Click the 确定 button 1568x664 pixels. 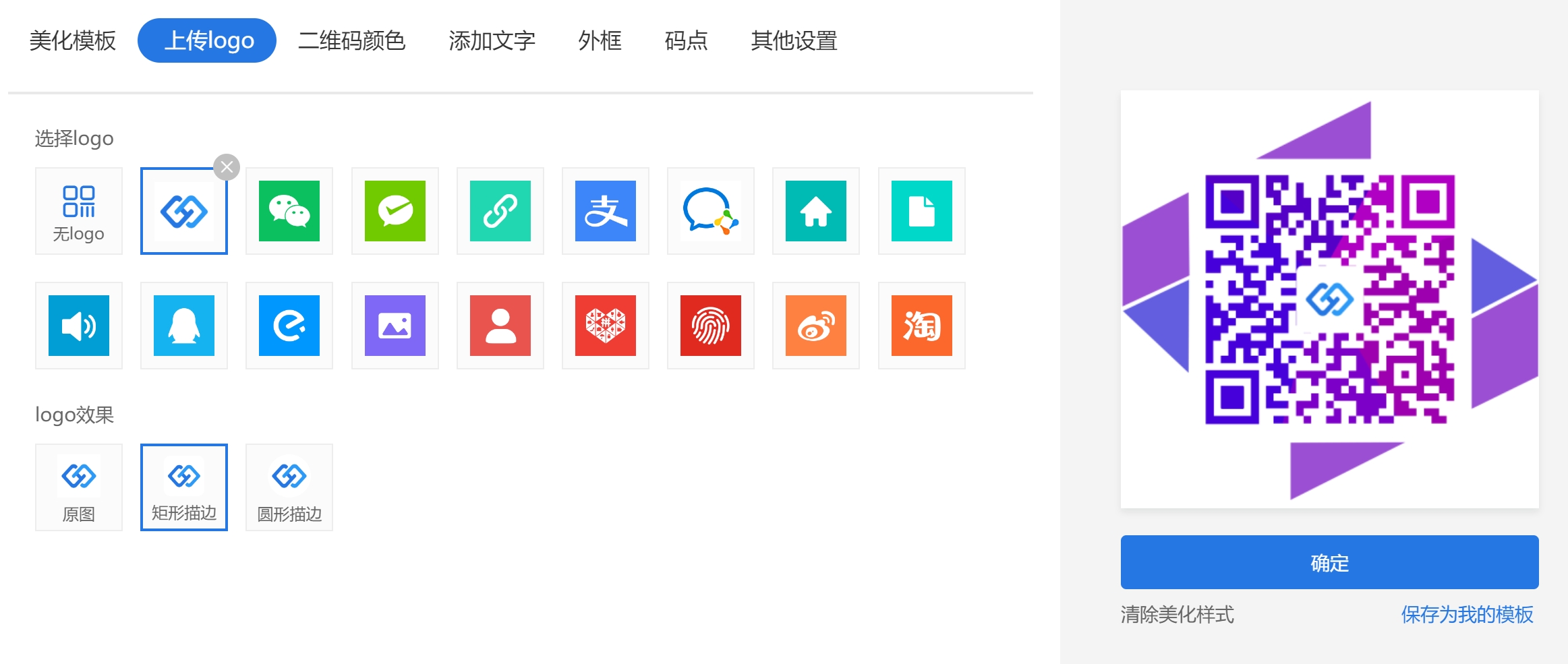[1329, 562]
